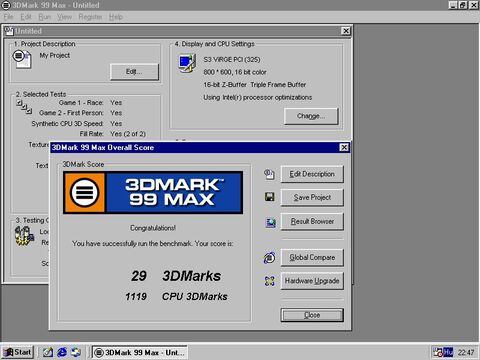This screenshot has height=360, width=480.
Task: Click the 'Fill Rate:' row label
Action: pyautogui.click(x=91, y=134)
